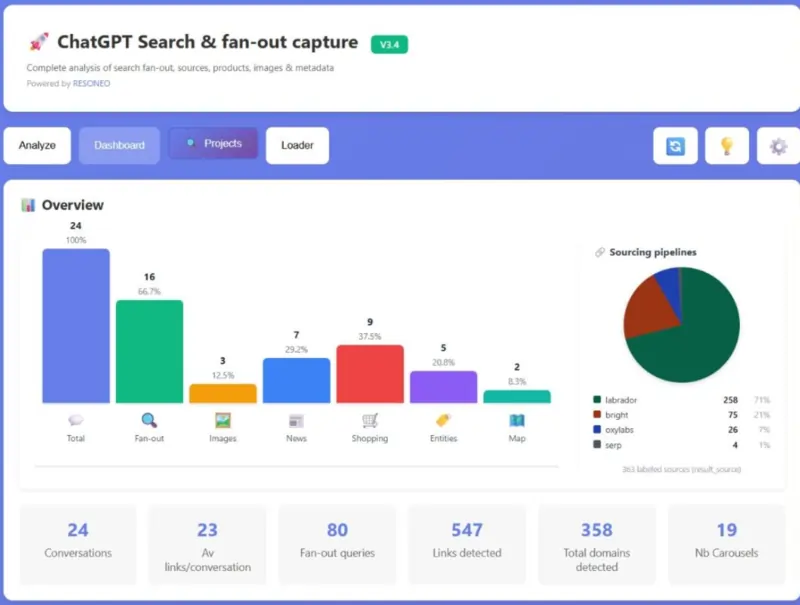Screen dimensions: 800x605
Task: Click the red Shopping bar in chart
Action: tap(370, 374)
